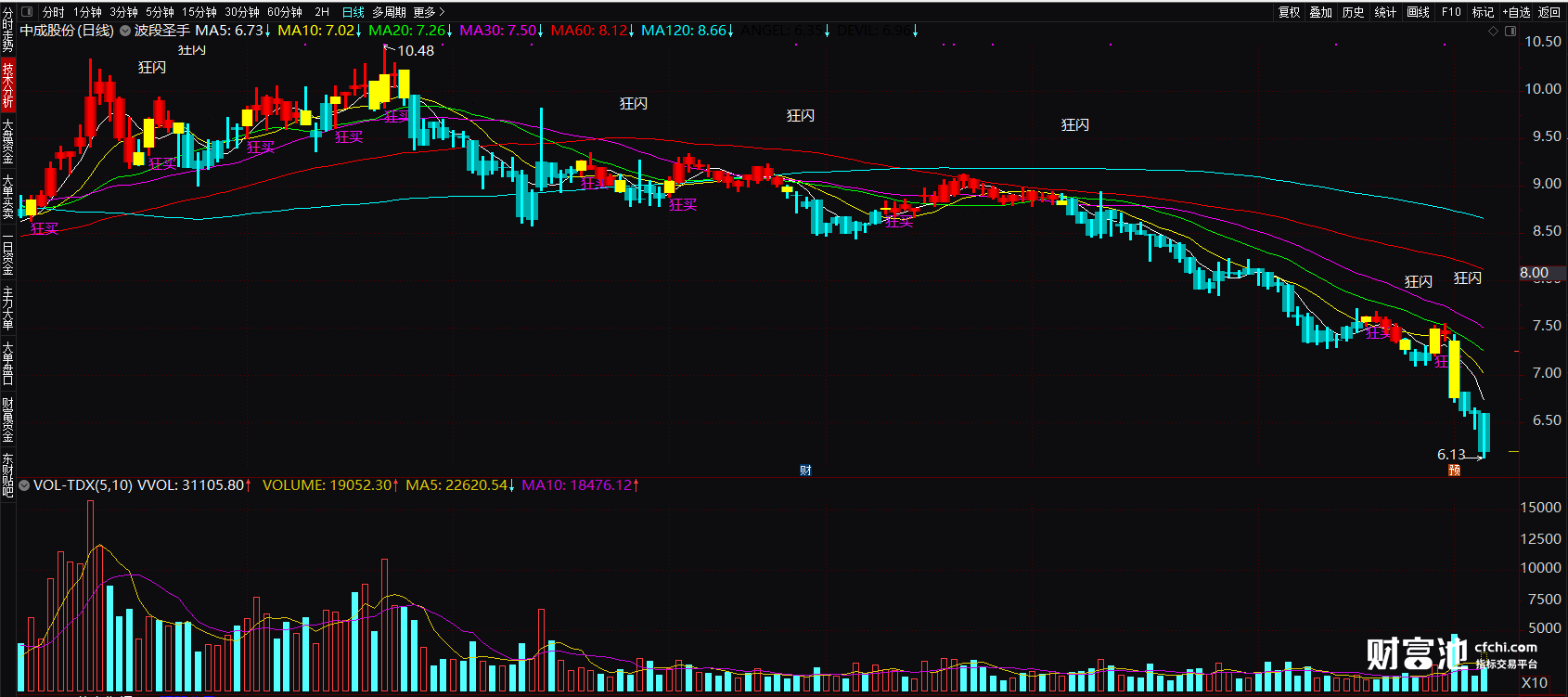Select the 日线 daily period
Image resolution: width=1568 pixels, height=697 pixels.
point(353,12)
